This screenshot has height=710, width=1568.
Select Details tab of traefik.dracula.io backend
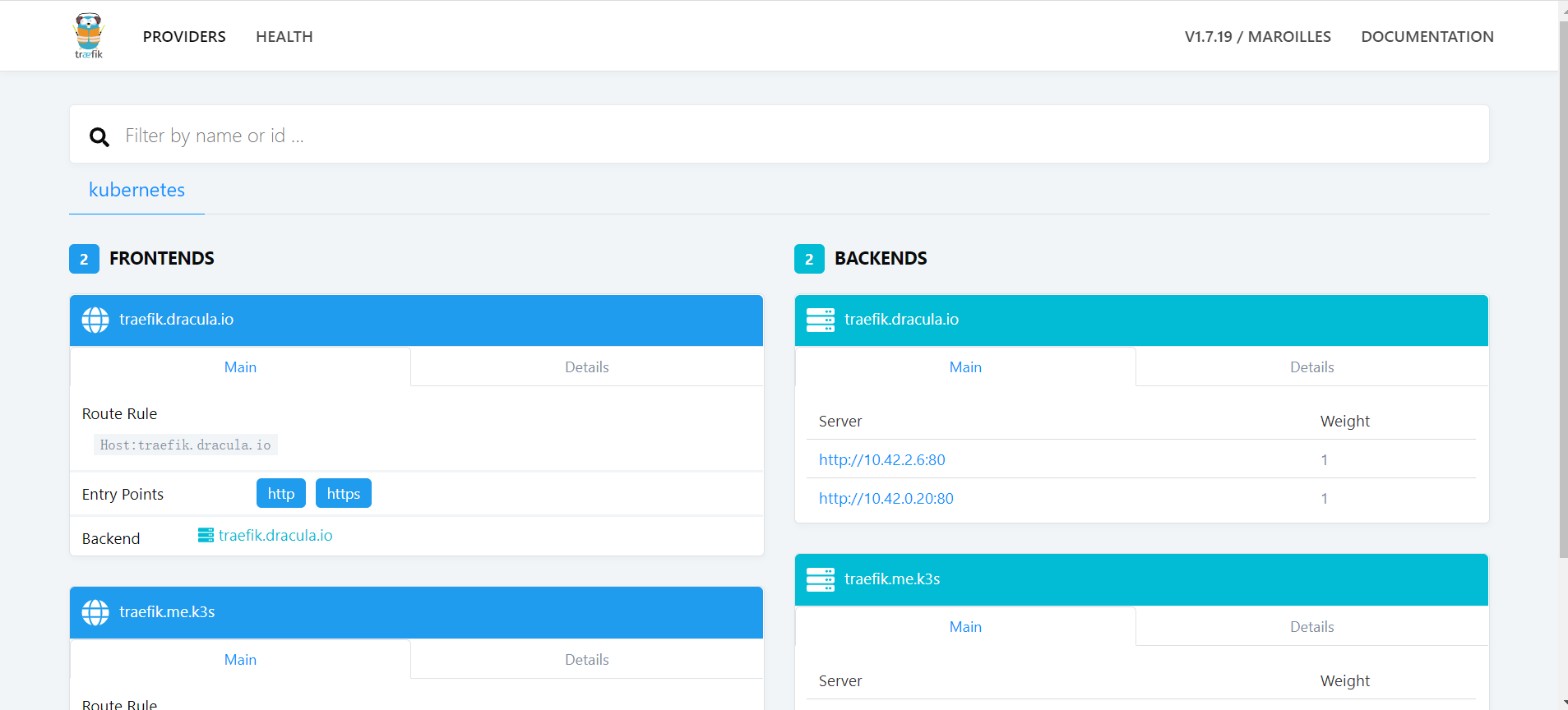[1312, 367]
